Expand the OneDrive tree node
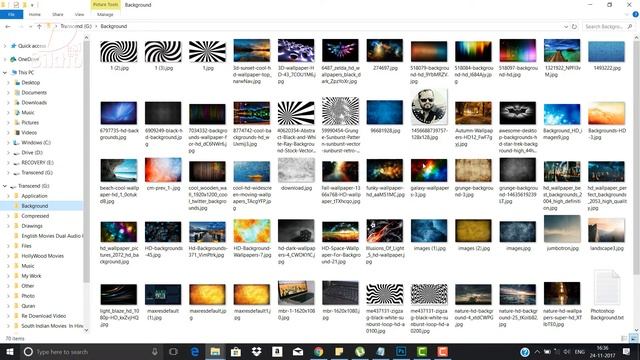This screenshot has width=640, height=360. click(x=5, y=59)
